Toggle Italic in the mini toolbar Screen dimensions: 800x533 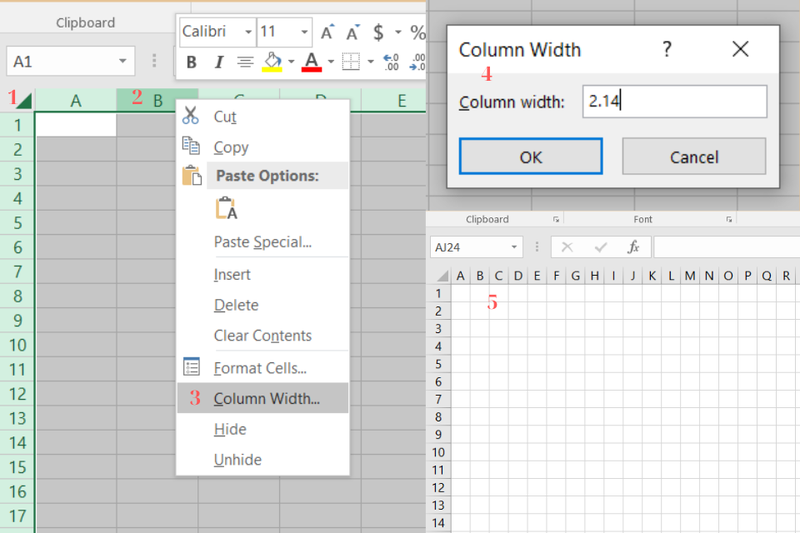pos(219,62)
